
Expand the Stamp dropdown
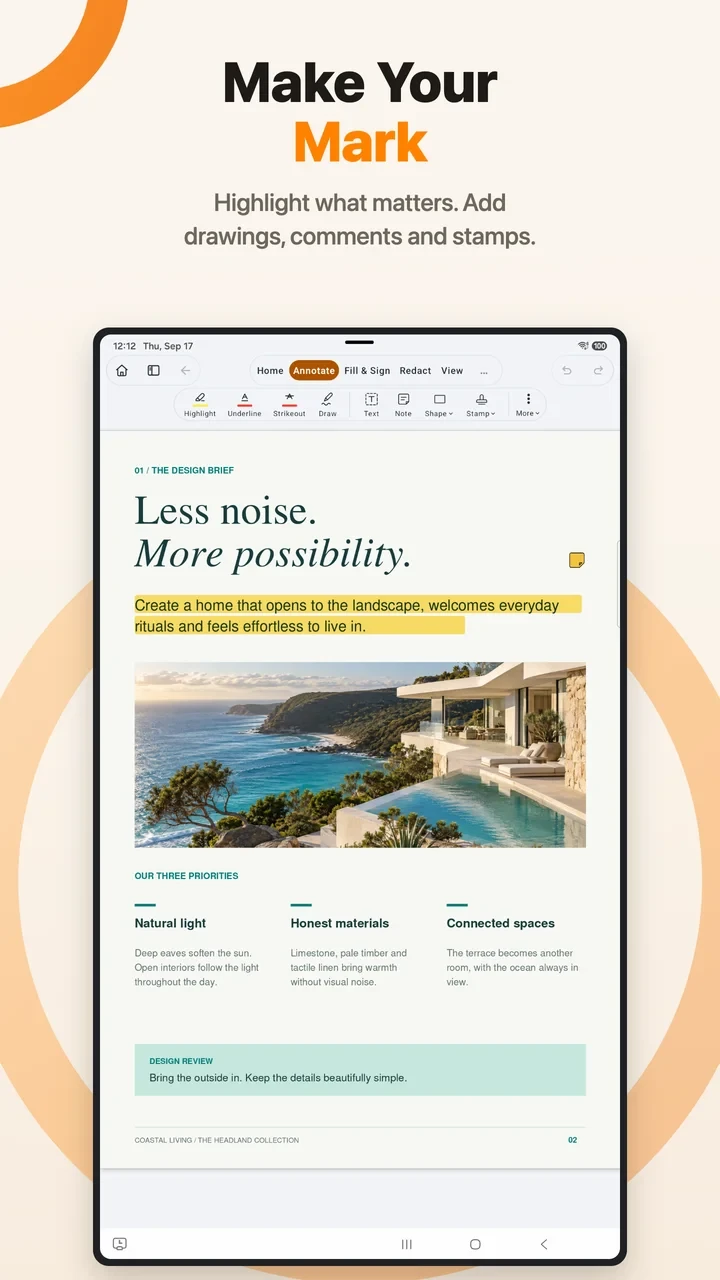pos(481,404)
